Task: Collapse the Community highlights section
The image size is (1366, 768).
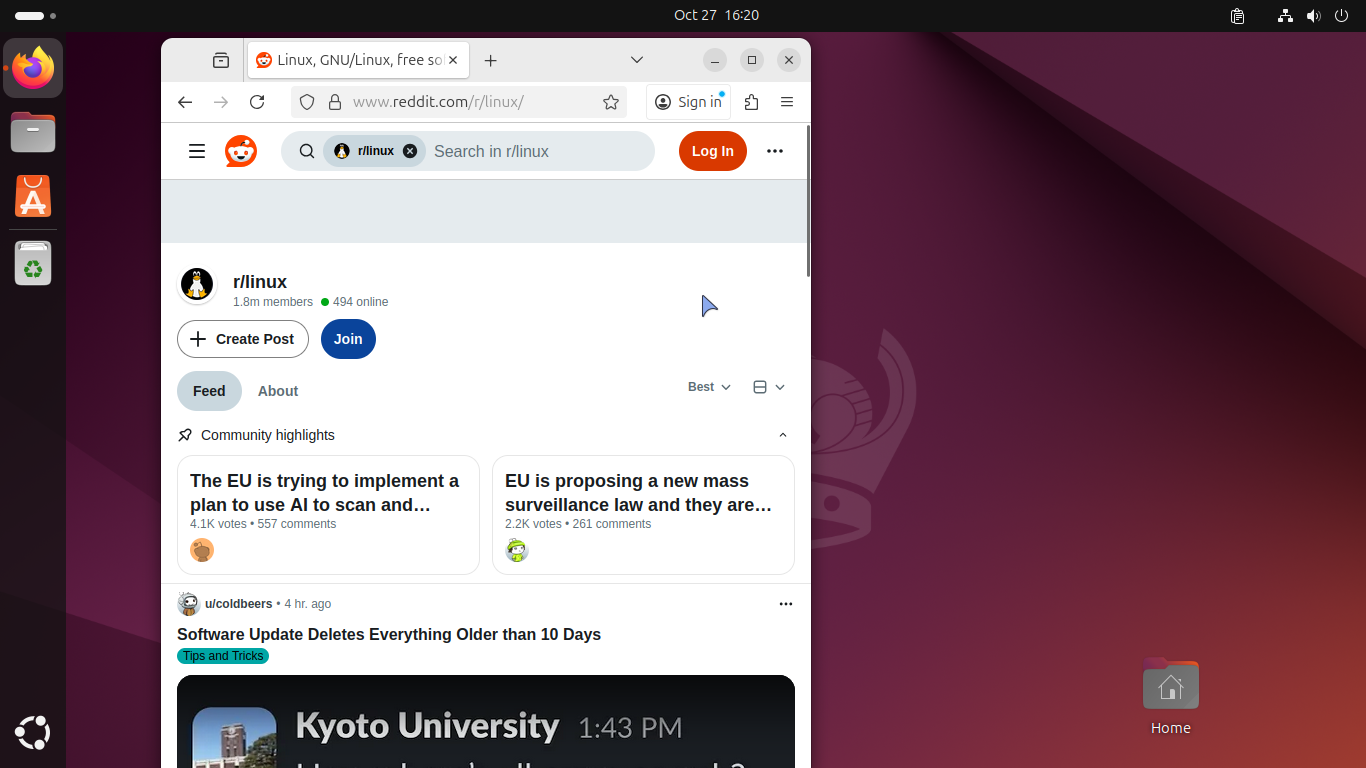Action: coord(783,435)
